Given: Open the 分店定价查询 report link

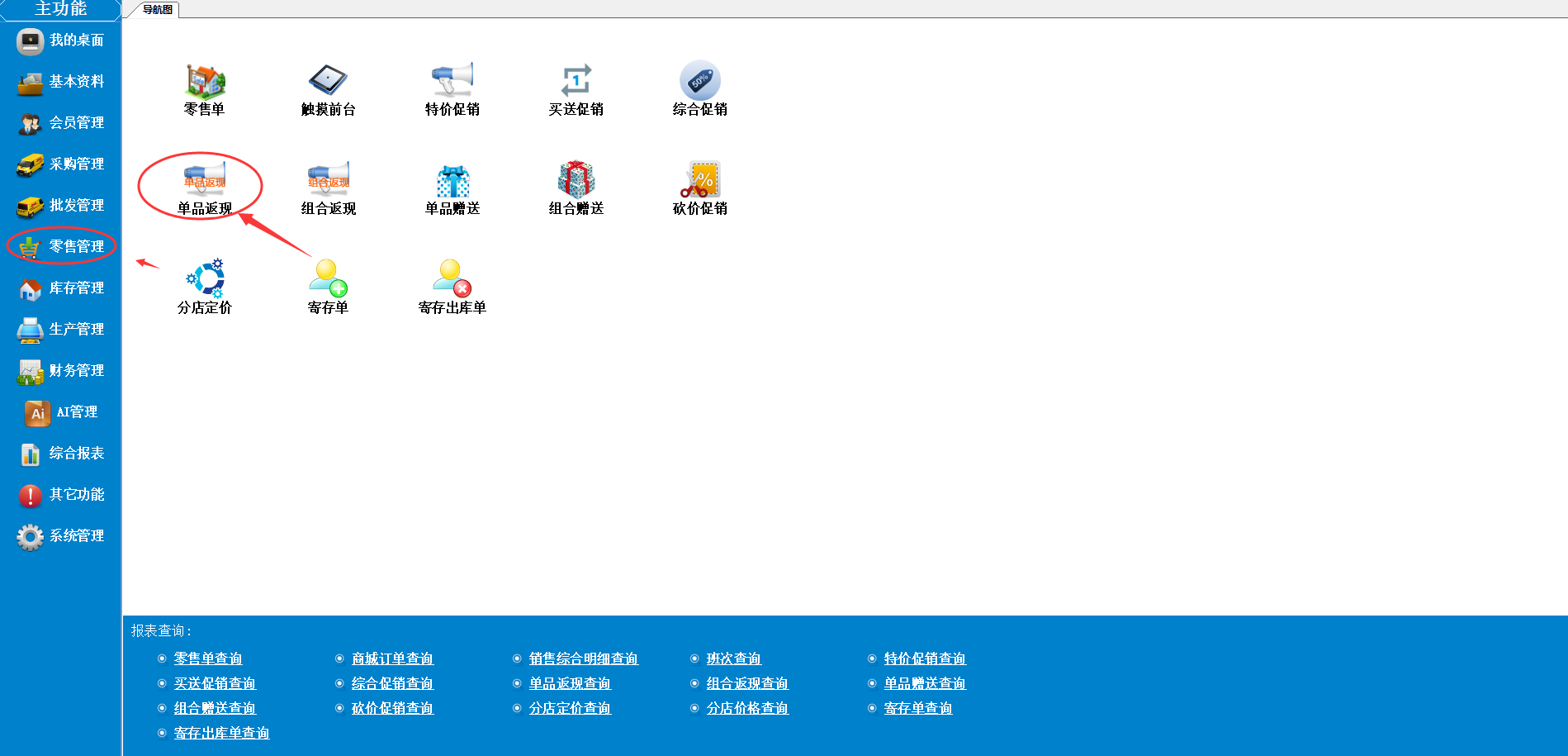Looking at the screenshot, I should (x=570, y=708).
